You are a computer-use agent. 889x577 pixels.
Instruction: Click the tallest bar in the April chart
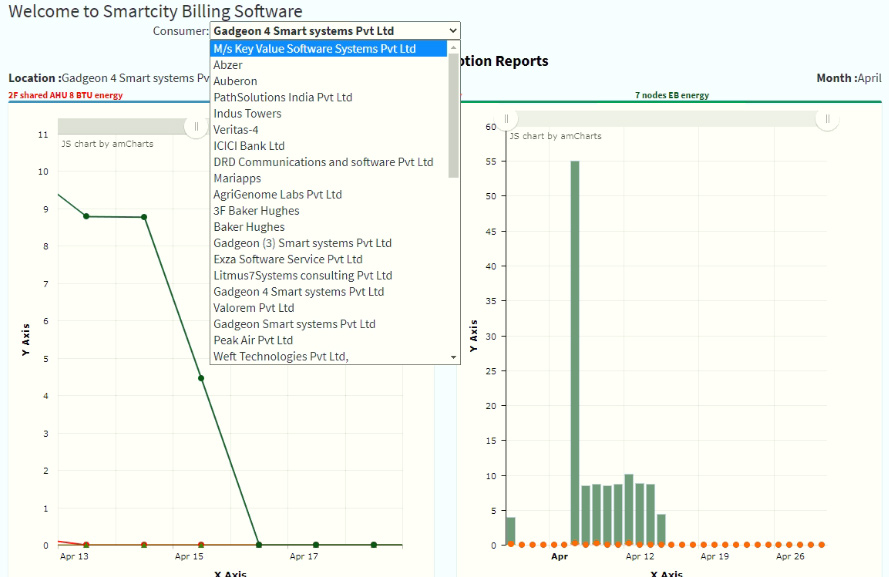575,350
